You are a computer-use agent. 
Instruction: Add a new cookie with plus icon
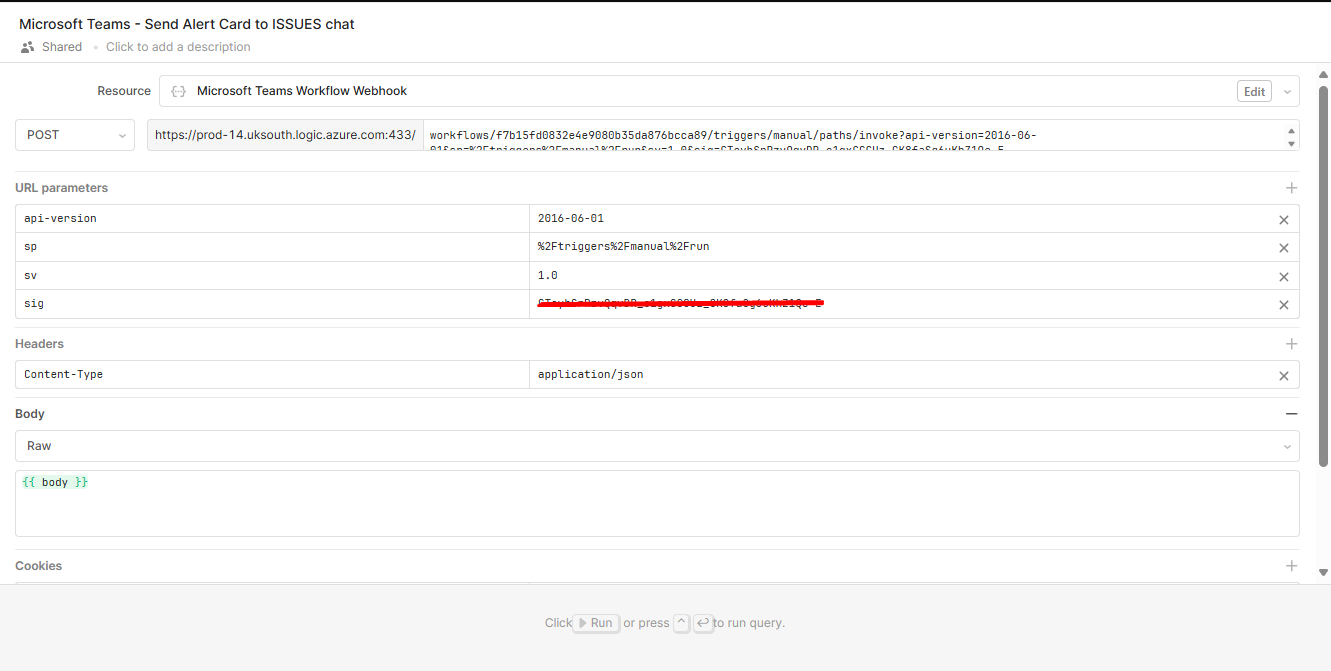tap(1291, 566)
